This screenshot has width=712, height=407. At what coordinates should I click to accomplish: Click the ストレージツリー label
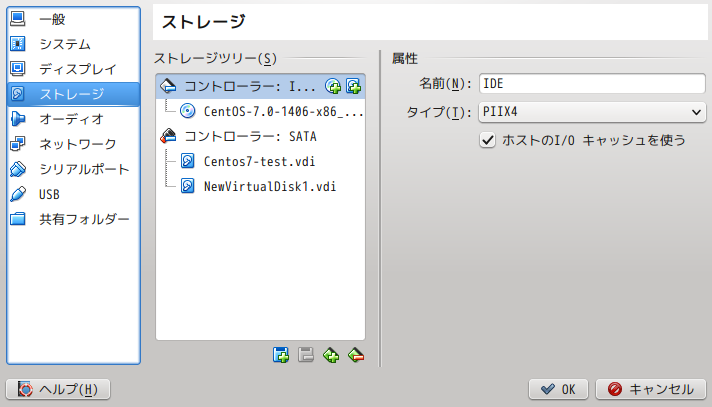tap(215, 59)
